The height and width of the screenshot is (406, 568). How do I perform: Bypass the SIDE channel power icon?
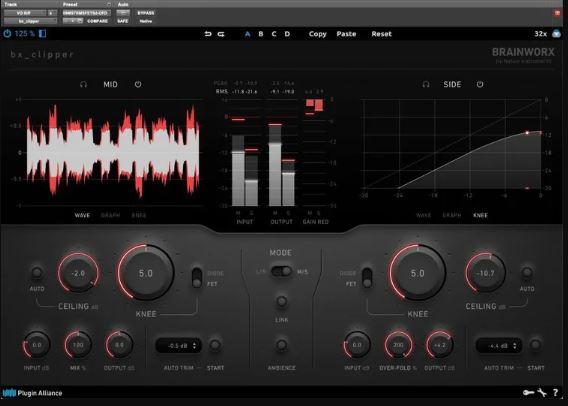pyautogui.click(x=480, y=84)
